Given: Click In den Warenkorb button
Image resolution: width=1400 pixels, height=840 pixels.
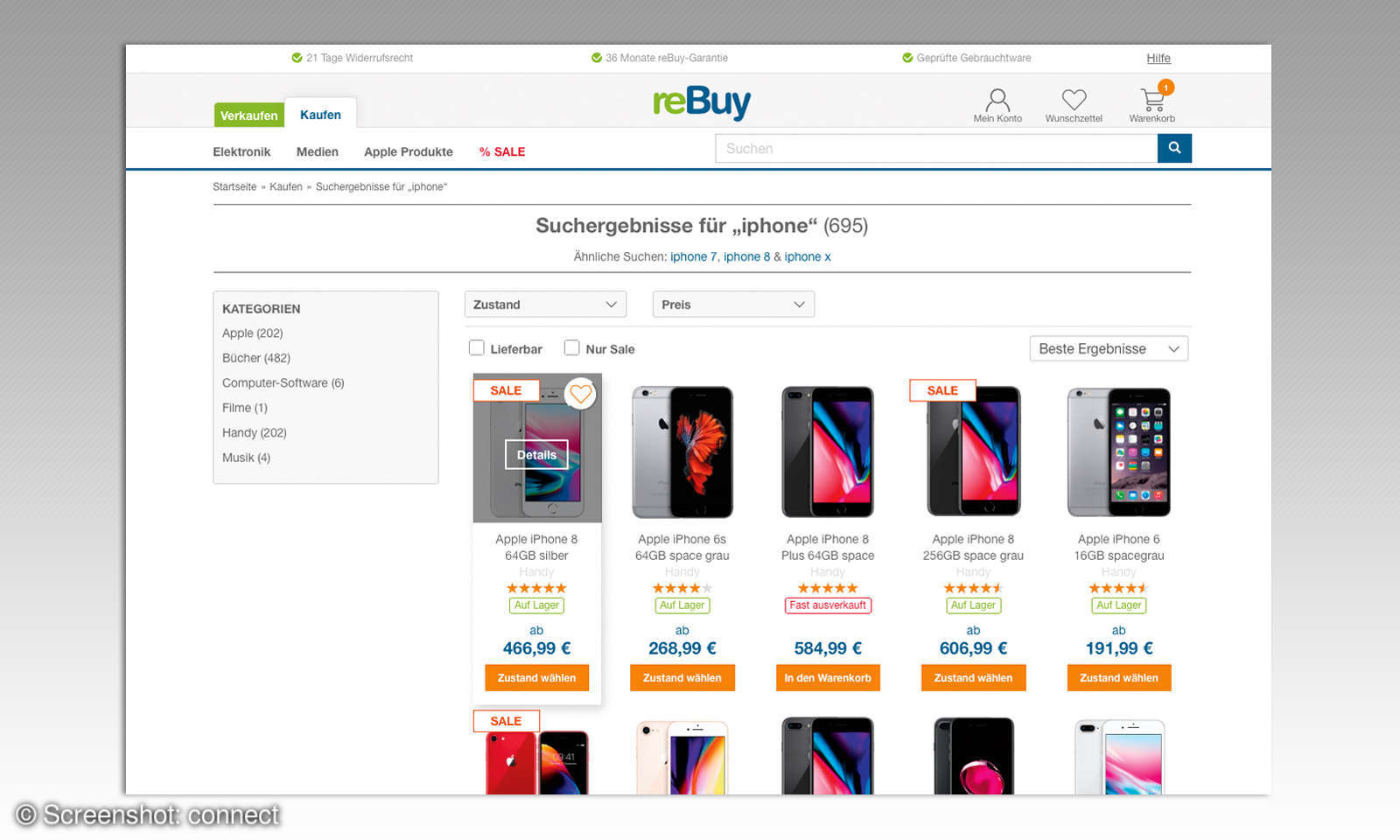Looking at the screenshot, I should click(828, 678).
